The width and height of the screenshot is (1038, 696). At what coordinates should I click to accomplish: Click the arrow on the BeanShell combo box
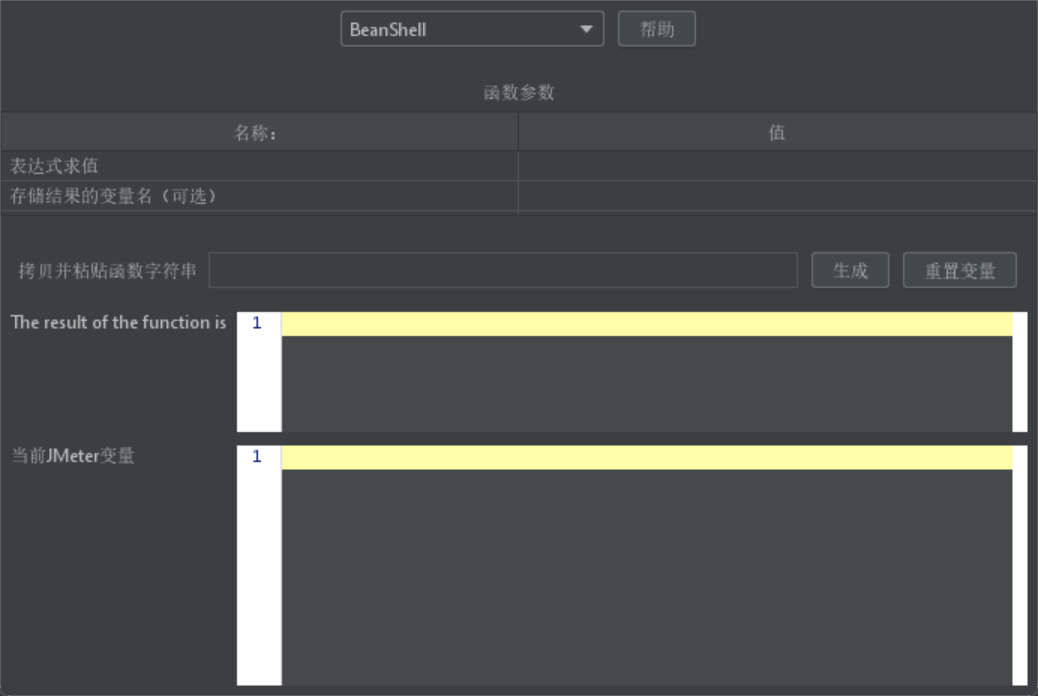click(x=586, y=29)
